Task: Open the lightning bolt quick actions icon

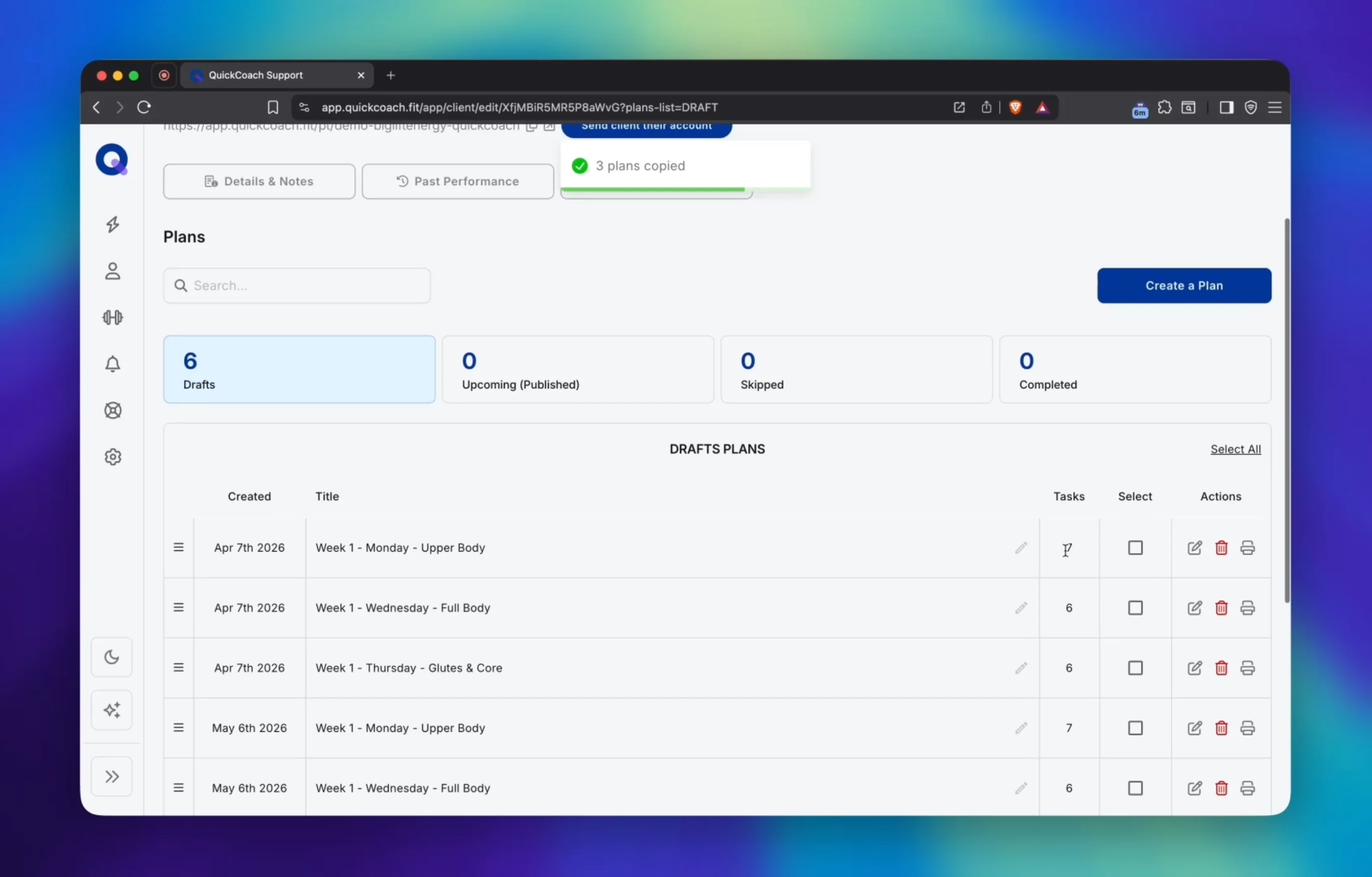Action: pyautogui.click(x=113, y=225)
